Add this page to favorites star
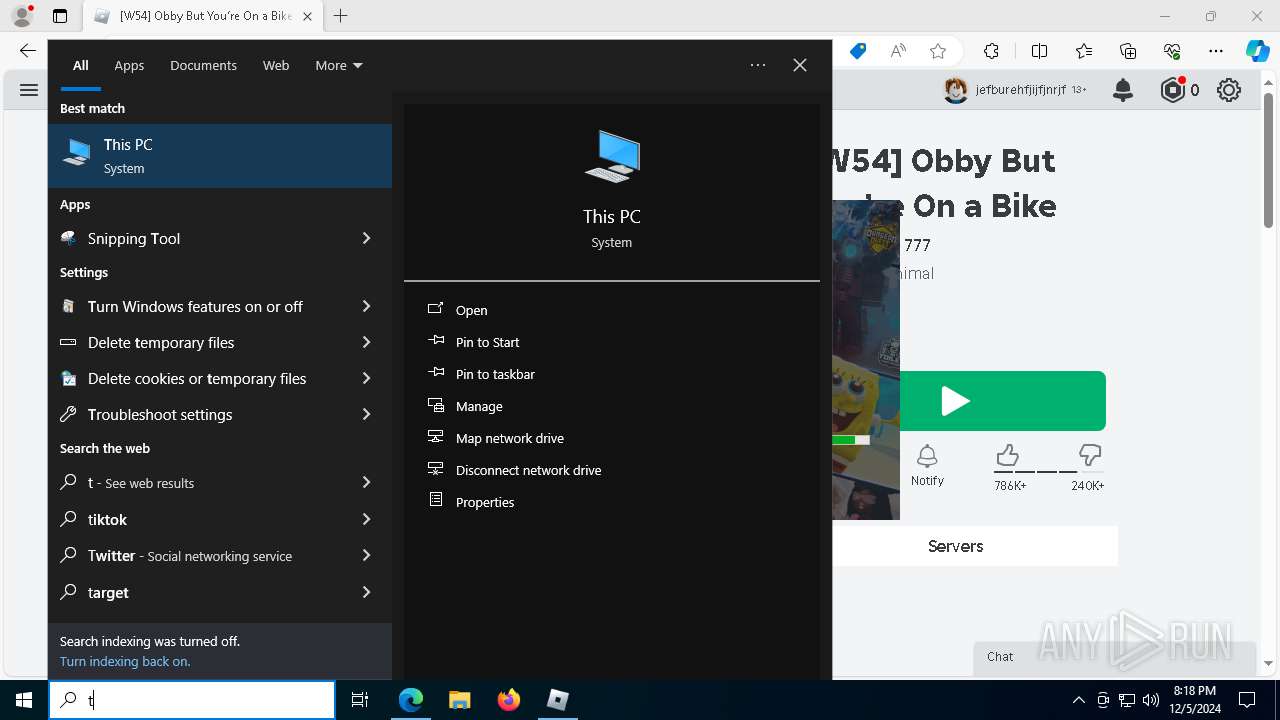The width and height of the screenshot is (1280, 720). coord(937,51)
